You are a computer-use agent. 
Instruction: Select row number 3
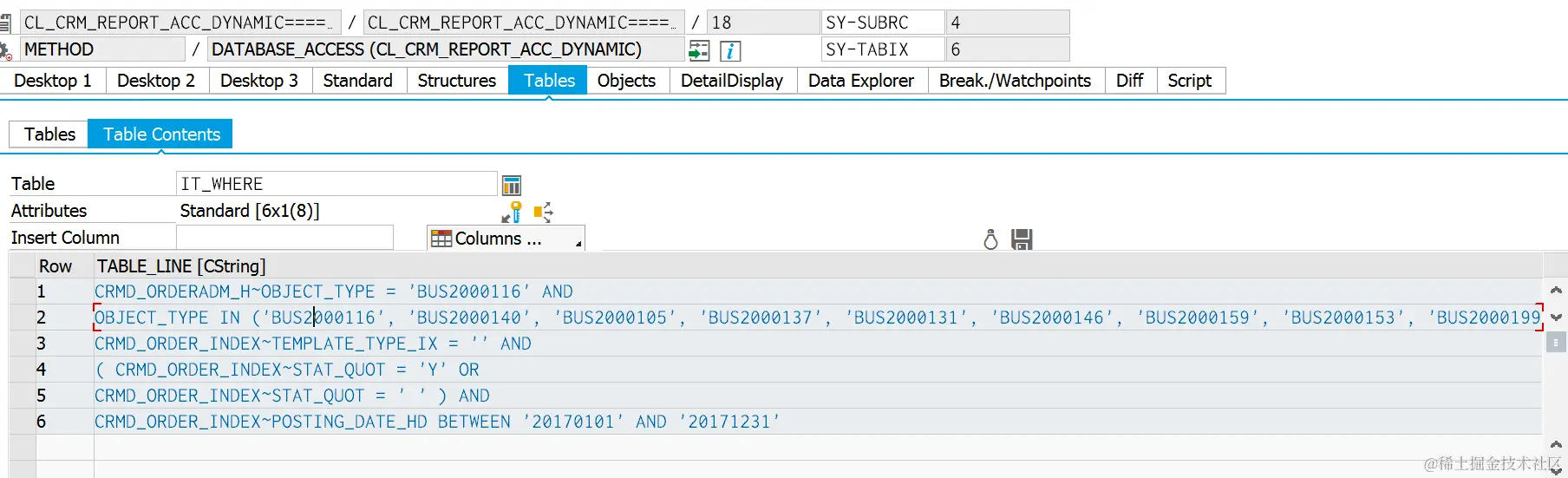tap(64, 344)
